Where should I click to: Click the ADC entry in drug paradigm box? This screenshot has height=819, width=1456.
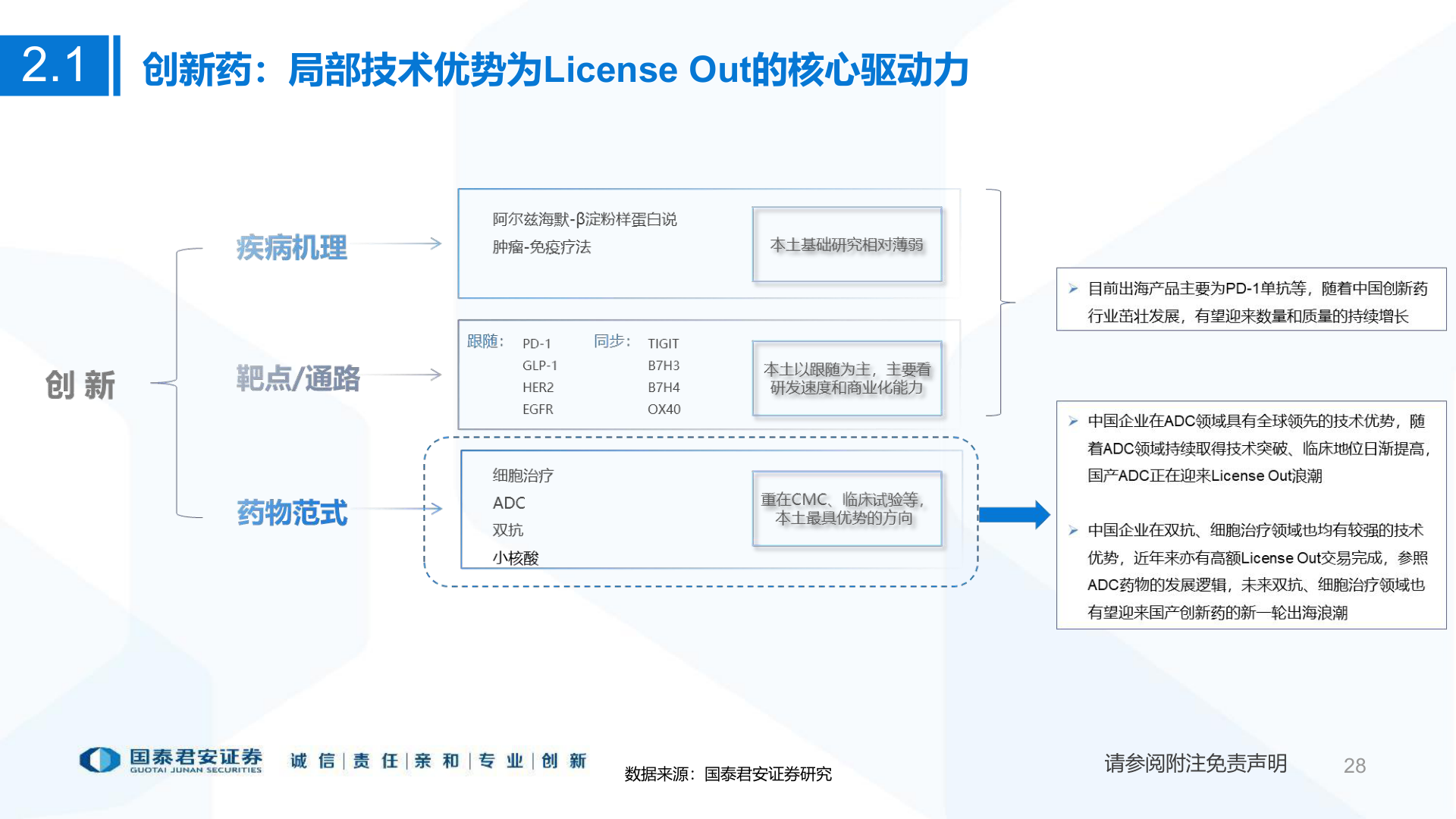pos(509,503)
